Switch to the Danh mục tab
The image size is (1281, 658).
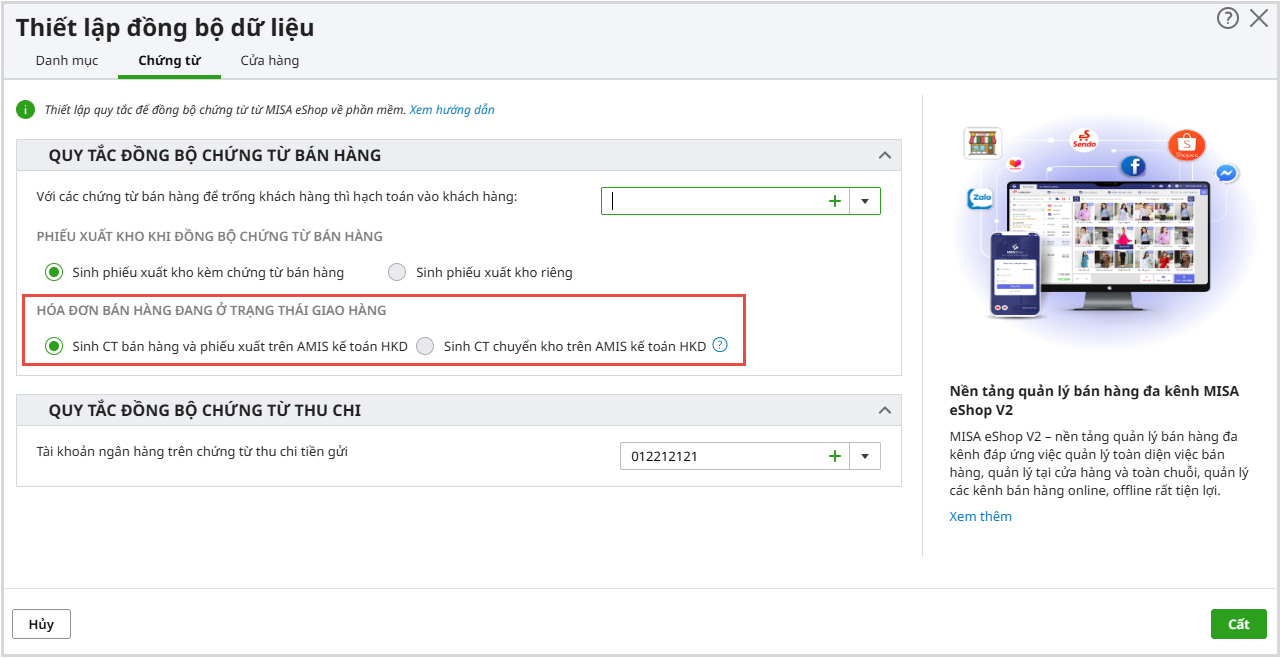(x=67, y=61)
